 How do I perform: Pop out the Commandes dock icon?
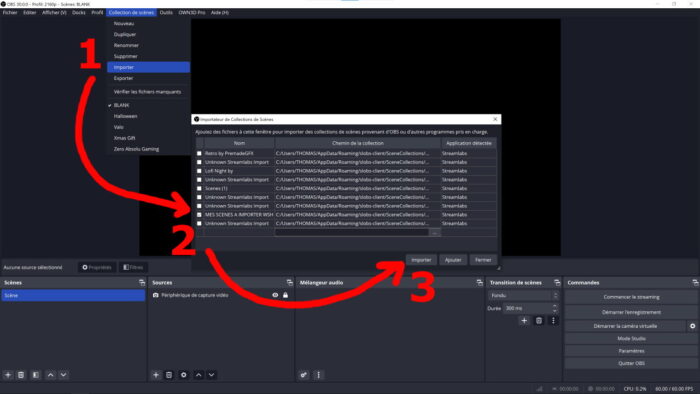coord(695,282)
